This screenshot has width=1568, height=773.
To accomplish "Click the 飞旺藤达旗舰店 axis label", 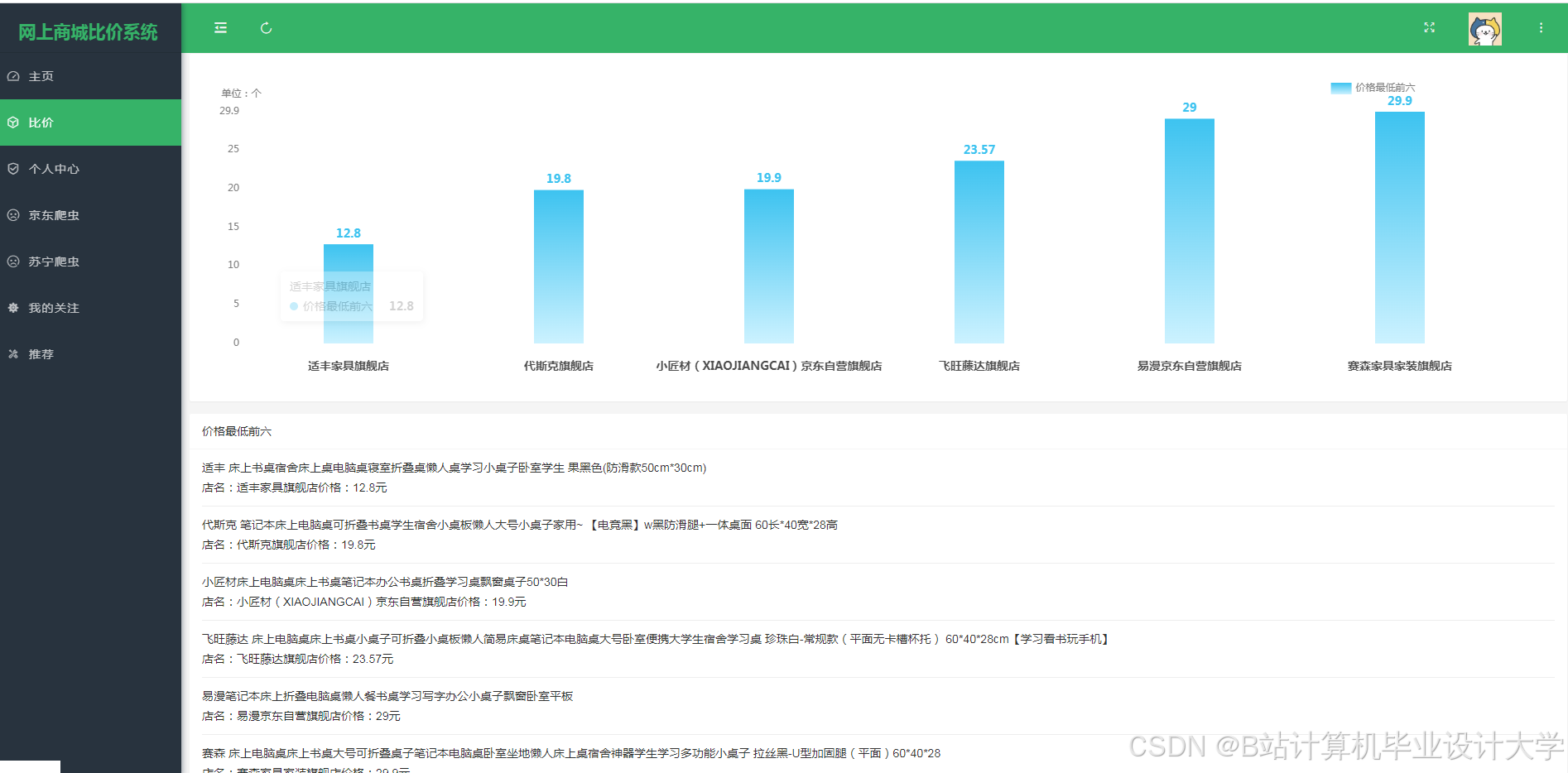I will [979, 366].
